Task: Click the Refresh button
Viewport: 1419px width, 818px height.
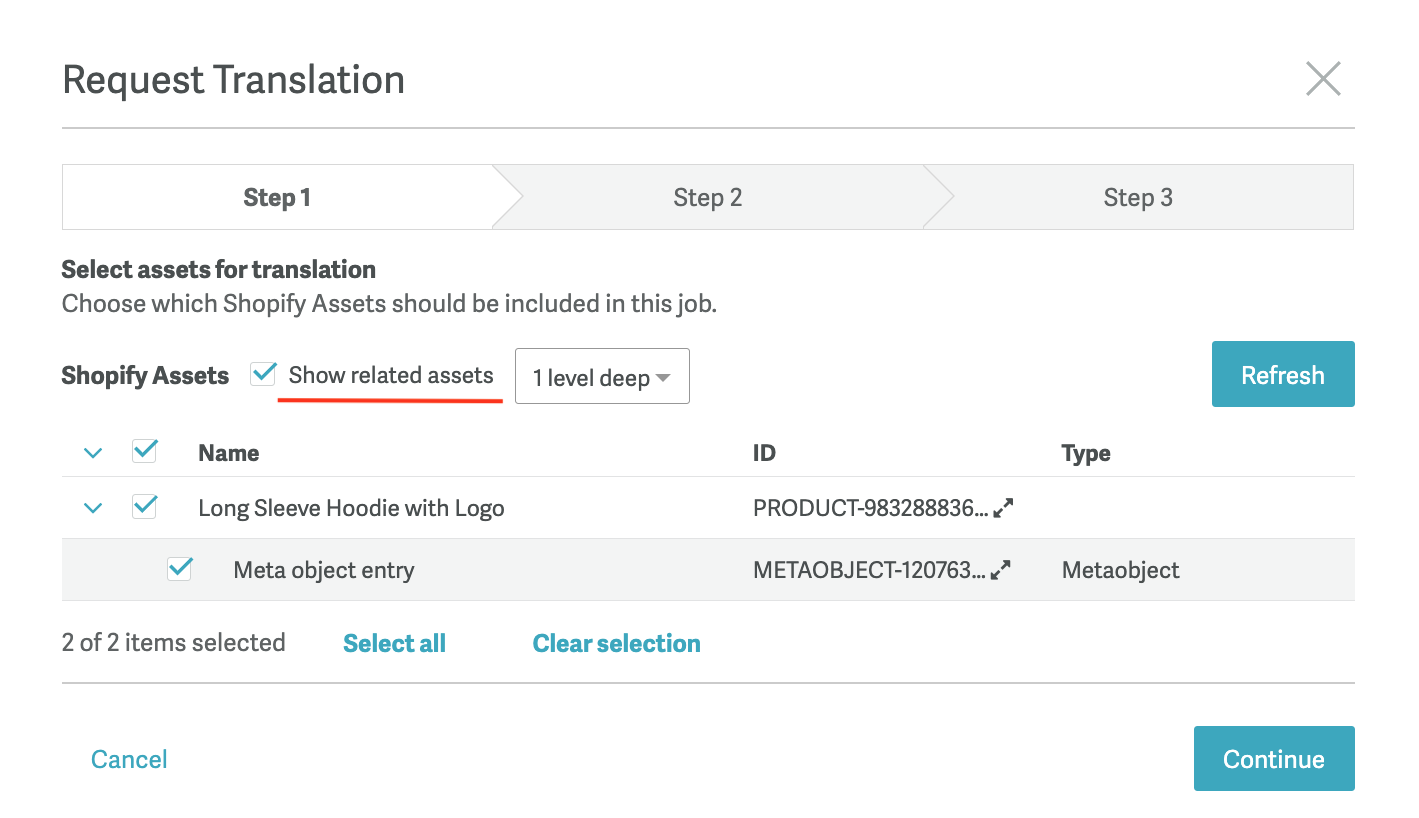Action: click(1283, 374)
